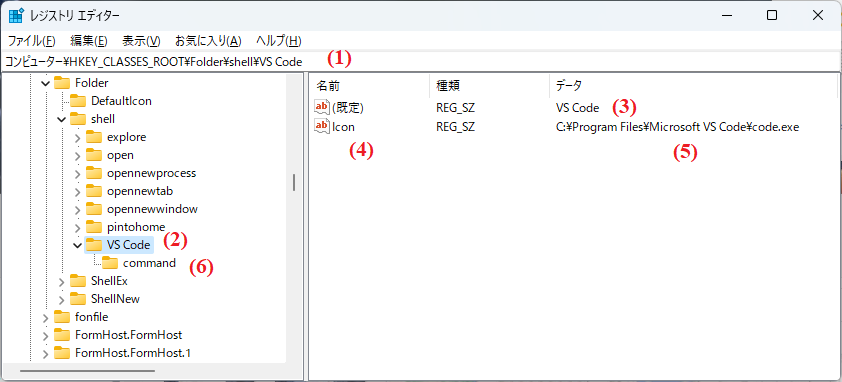
Task: Click REG_SZ in the (既定) row
Action: [x=455, y=108]
